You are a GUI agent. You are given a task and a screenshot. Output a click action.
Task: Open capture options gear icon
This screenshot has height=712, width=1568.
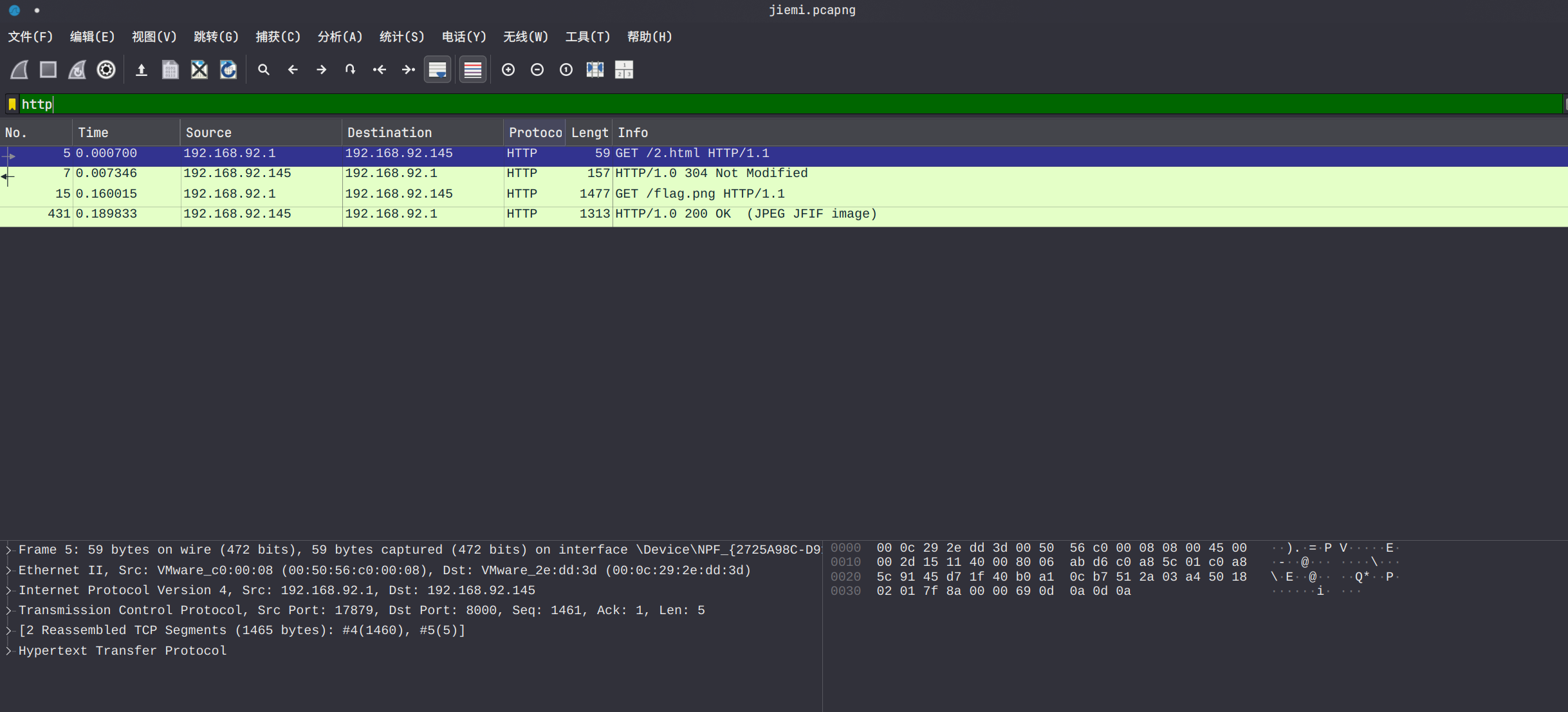[x=106, y=70]
